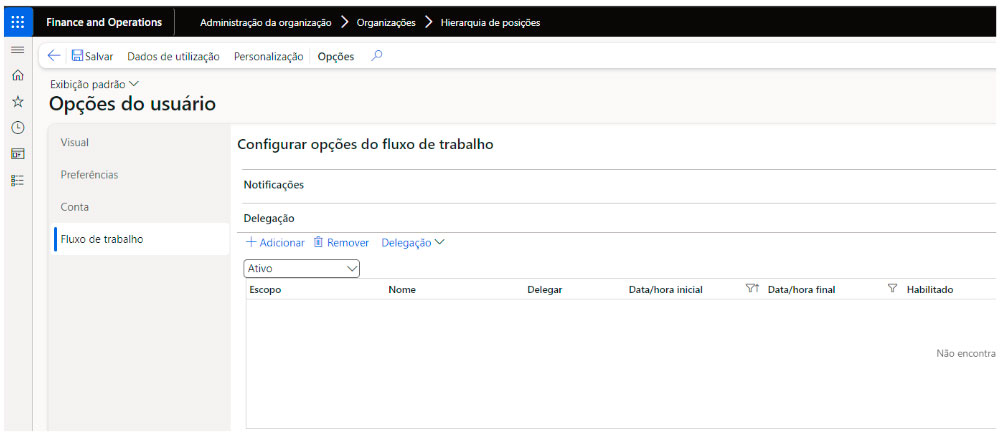1004x434 pixels.
Task: Filter the Data/hora final column
Action: coord(892,289)
